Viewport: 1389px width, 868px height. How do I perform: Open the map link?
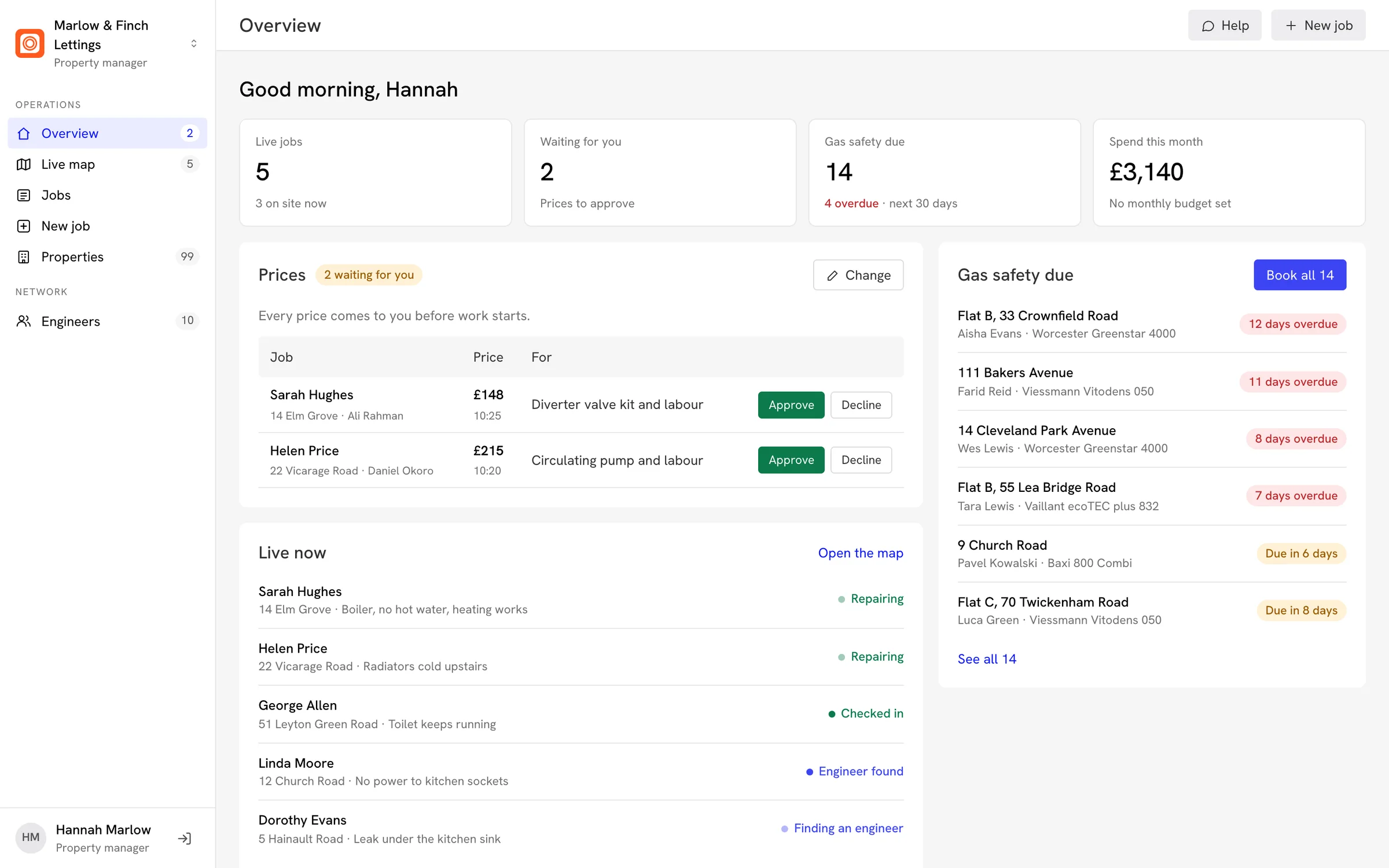point(860,553)
